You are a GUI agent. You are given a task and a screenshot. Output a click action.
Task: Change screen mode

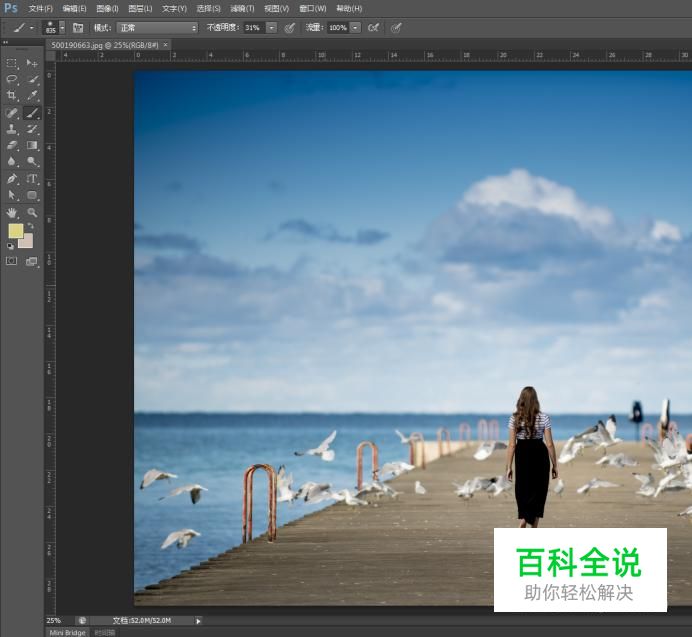[x=32, y=262]
